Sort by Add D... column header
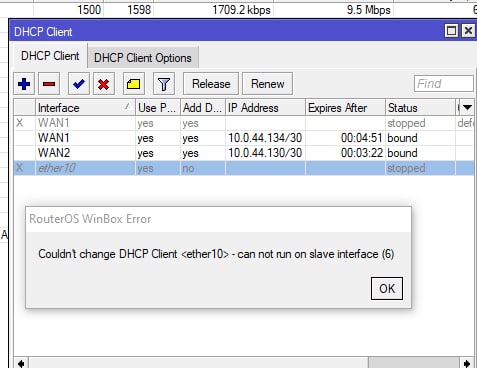 203,108
